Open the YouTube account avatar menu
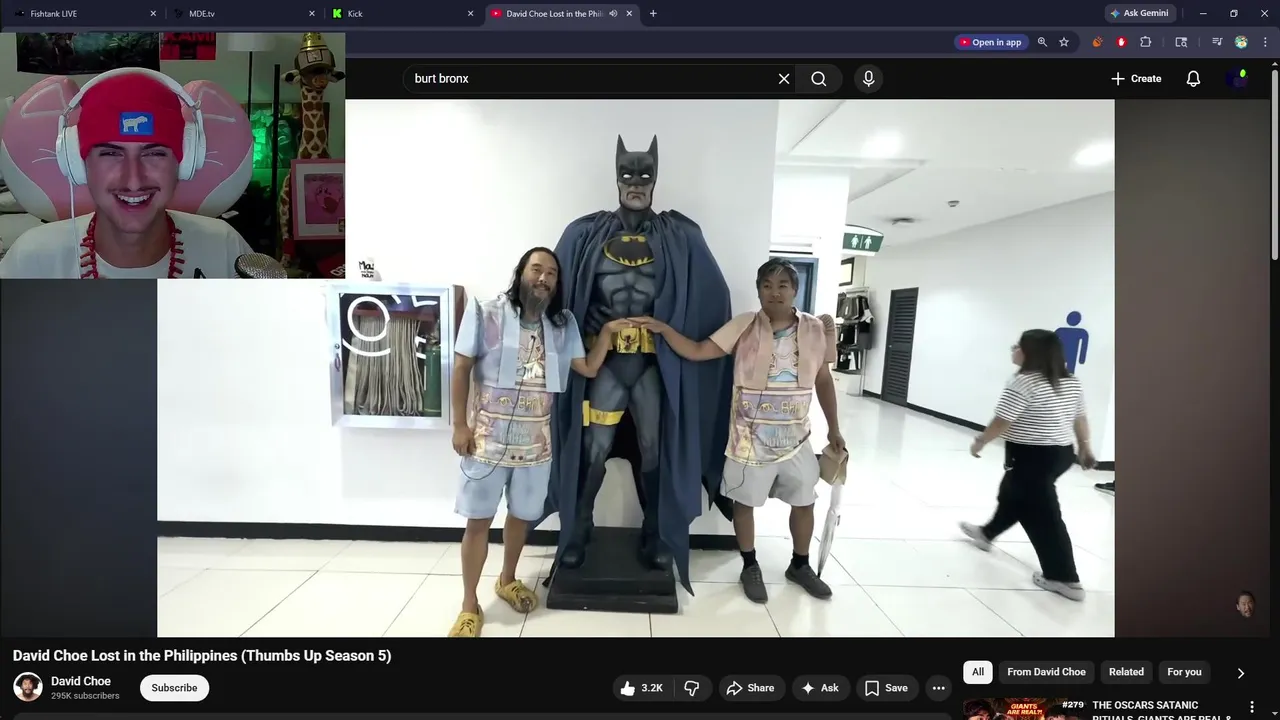The width and height of the screenshot is (1280, 720). [1239, 79]
